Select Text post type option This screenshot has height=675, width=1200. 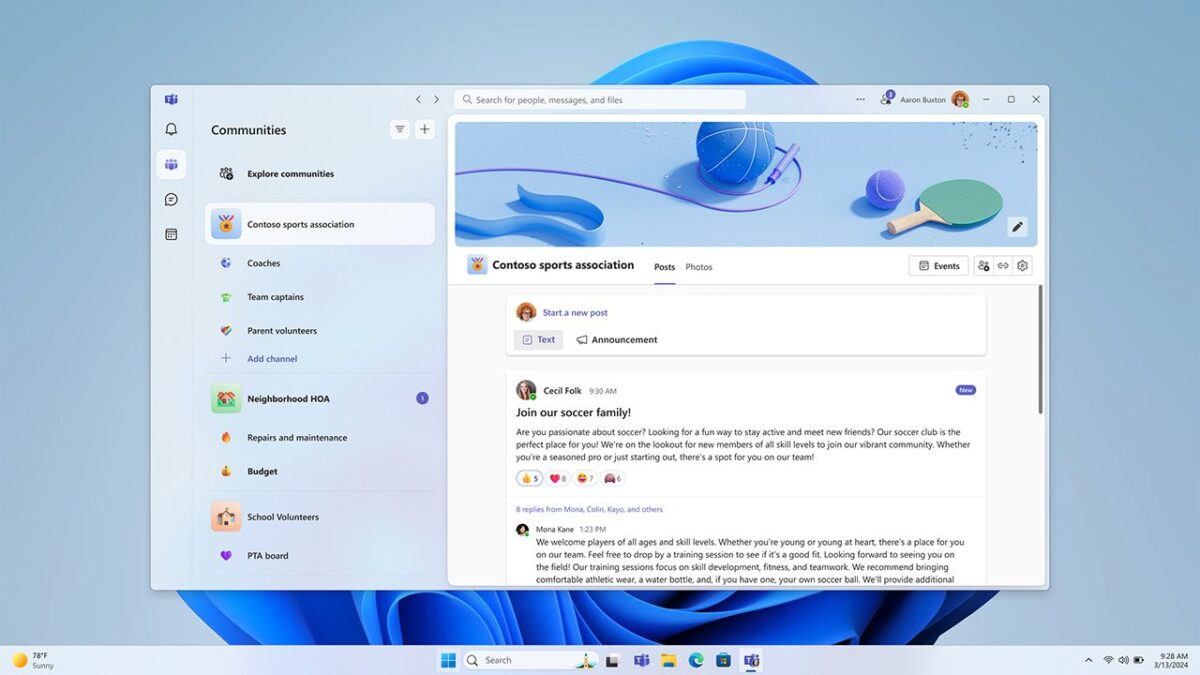point(539,340)
